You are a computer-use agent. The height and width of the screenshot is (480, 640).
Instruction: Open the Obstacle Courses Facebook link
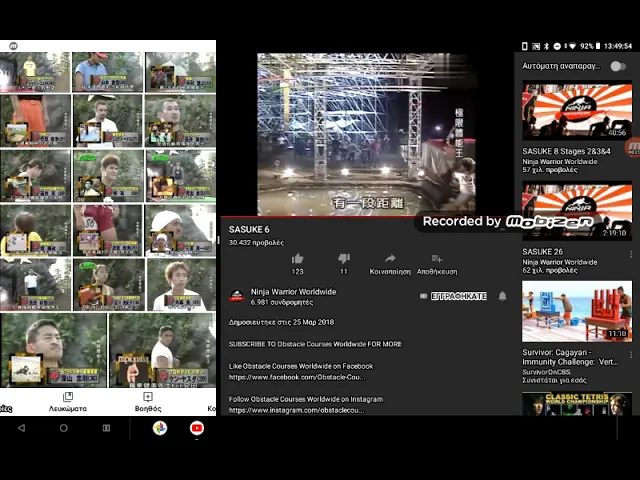pos(297,377)
